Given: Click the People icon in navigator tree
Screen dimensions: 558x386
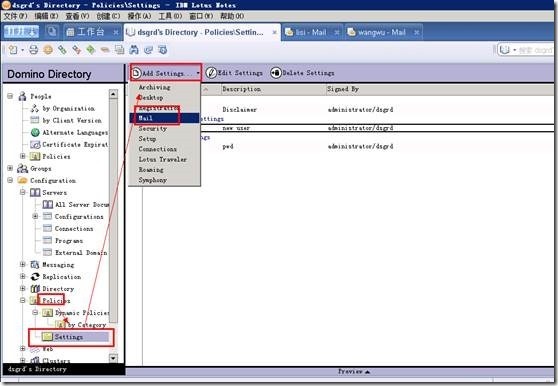Looking at the screenshot, I should tap(22, 96).
